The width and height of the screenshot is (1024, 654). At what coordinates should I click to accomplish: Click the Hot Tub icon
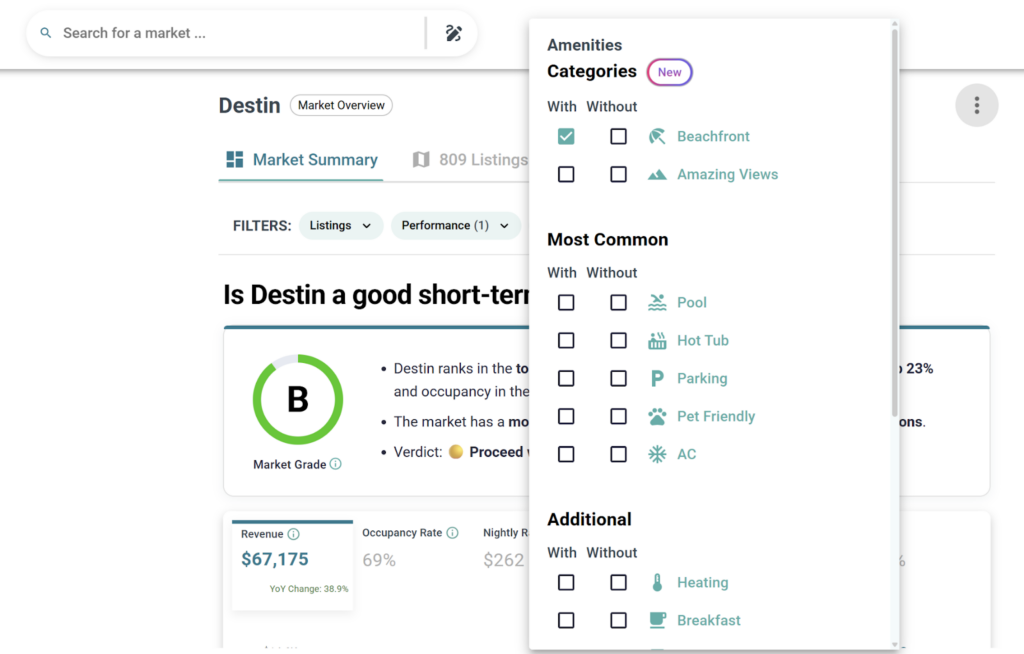coord(657,341)
